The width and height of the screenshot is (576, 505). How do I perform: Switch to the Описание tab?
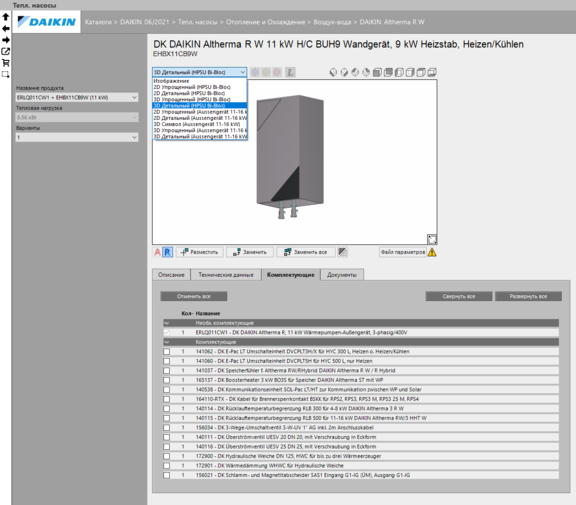click(x=171, y=275)
